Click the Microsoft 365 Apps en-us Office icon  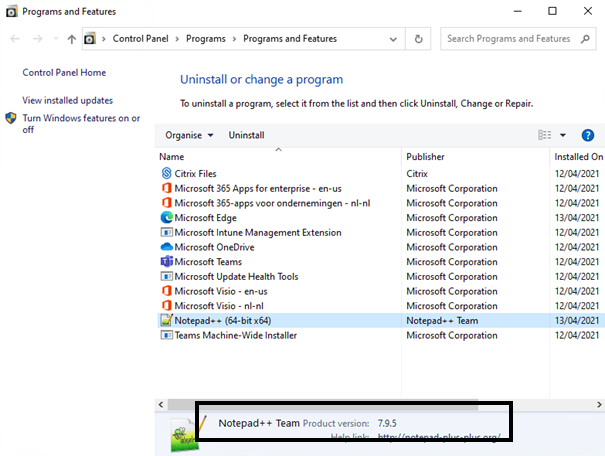(166, 188)
